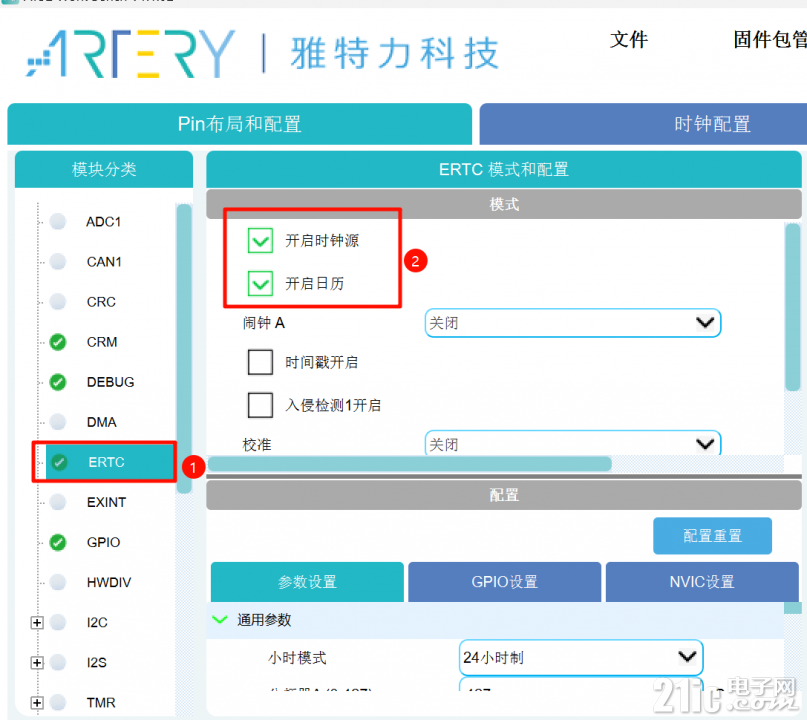Click the 配置 section header
Viewport: 807px width, 720px height.
click(x=504, y=495)
